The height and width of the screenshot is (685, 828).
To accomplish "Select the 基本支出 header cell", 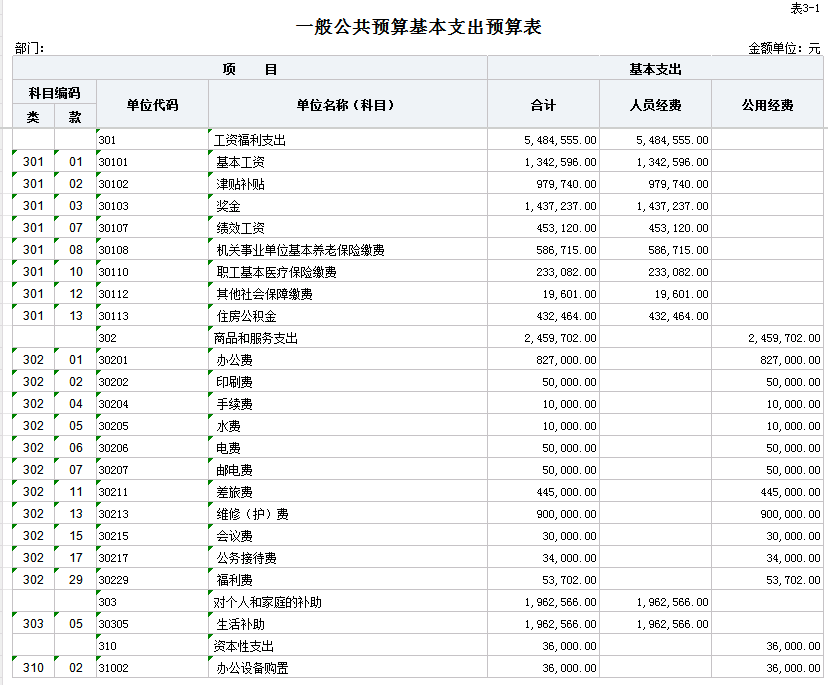I will (655, 69).
